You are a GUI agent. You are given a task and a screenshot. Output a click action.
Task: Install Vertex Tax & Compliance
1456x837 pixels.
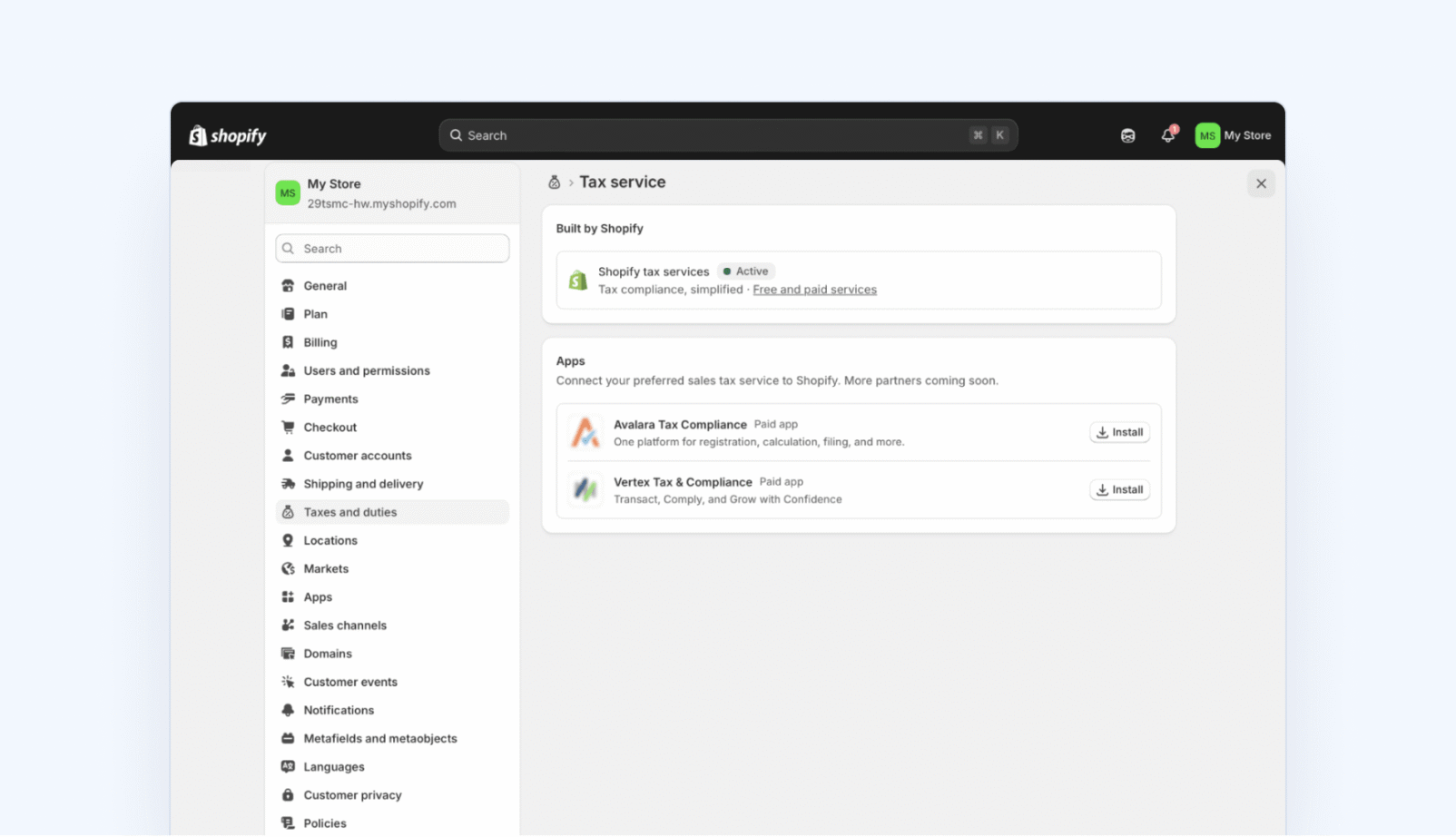click(1119, 490)
